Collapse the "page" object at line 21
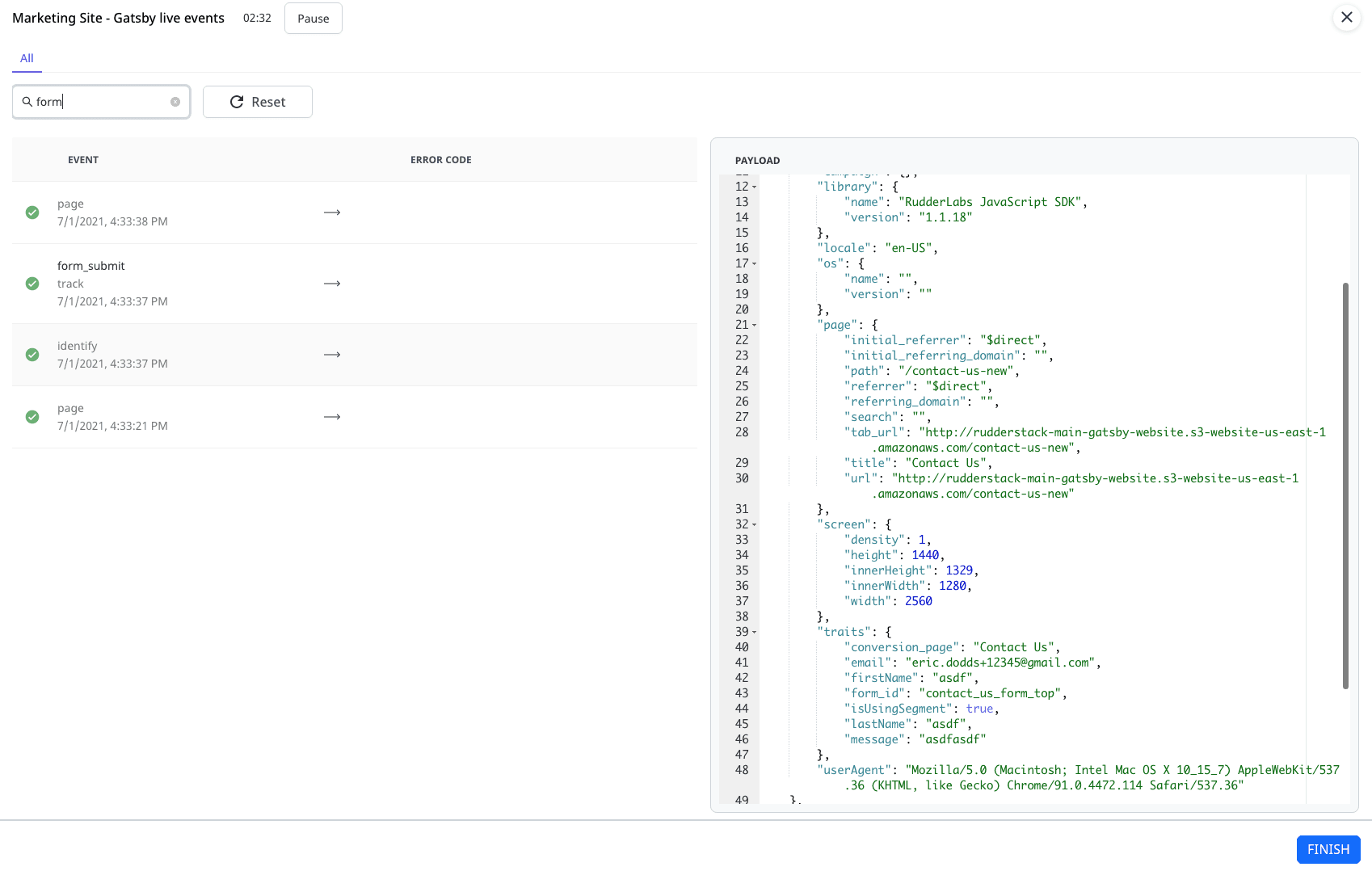The width and height of the screenshot is (1372, 871). (x=755, y=326)
